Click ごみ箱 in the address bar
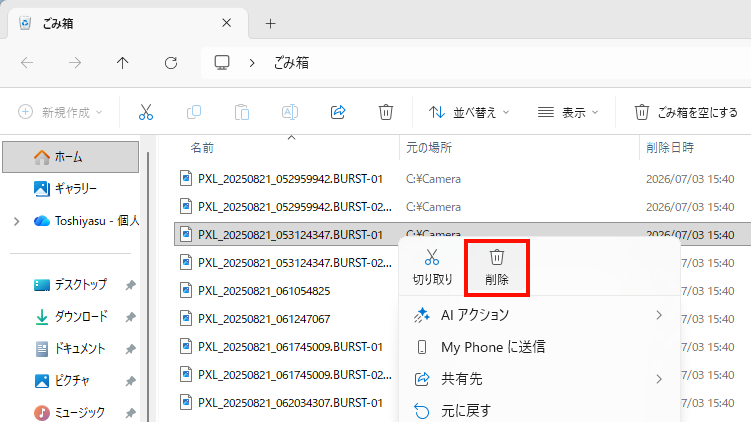This screenshot has width=751, height=422. pos(291,63)
